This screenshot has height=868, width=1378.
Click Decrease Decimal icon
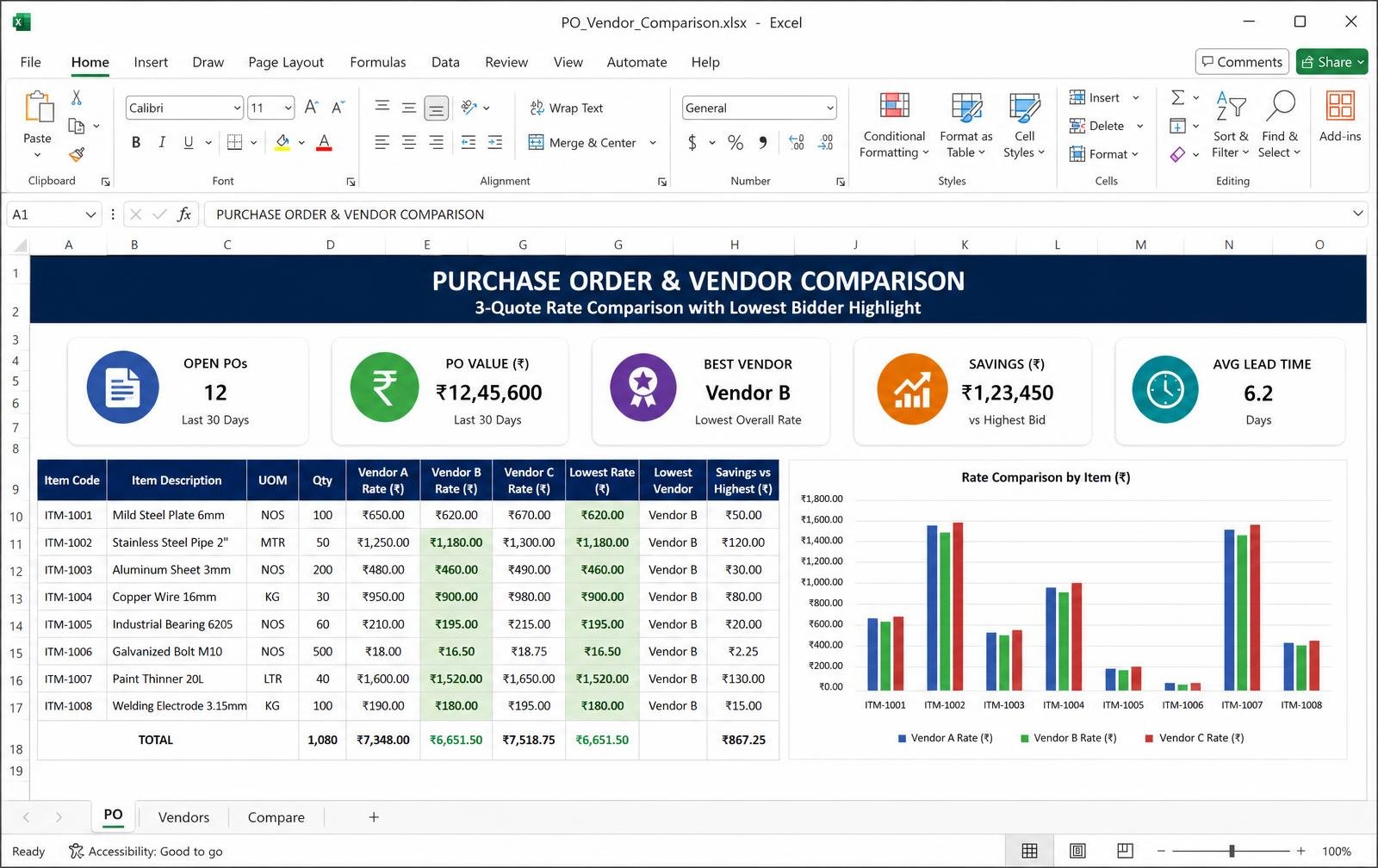click(x=826, y=142)
